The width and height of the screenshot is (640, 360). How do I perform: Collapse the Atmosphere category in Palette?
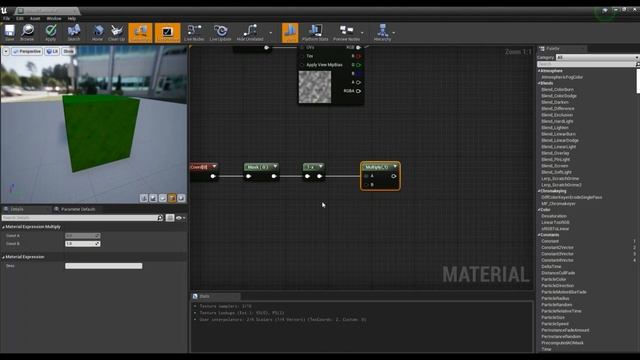(539, 71)
